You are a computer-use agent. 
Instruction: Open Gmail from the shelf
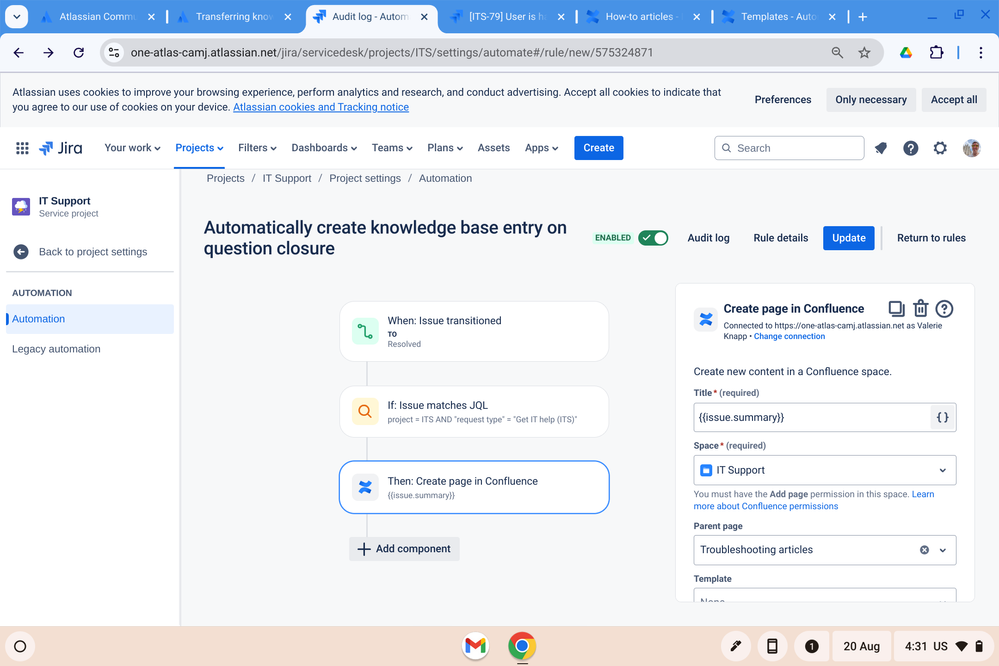pyautogui.click(x=475, y=646)
